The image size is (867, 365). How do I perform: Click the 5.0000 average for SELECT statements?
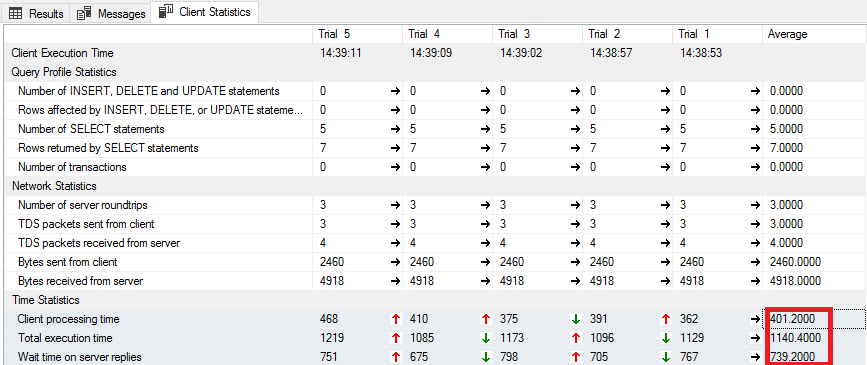coord(786,129)
